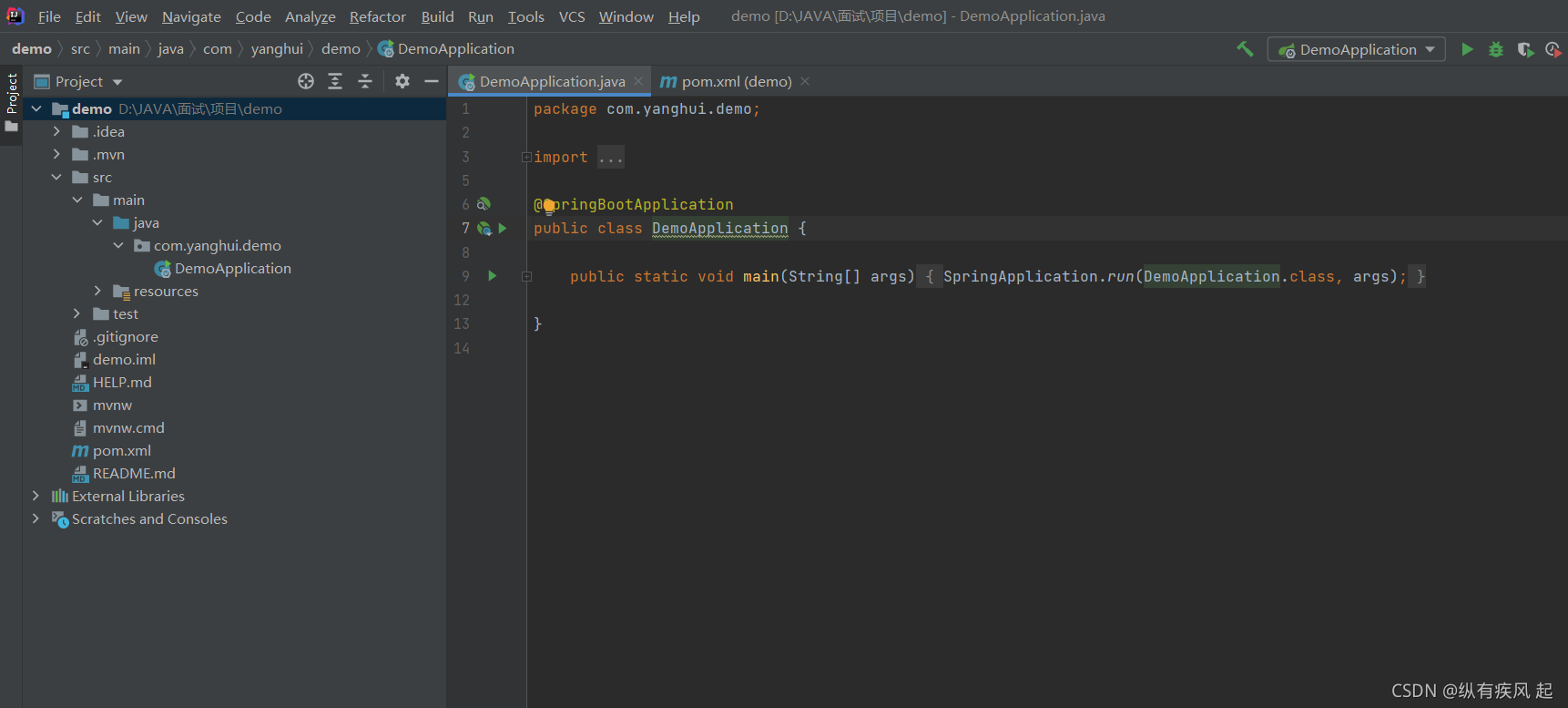Open the File menu
This screenshot has width=1568, height=708.
click(49, 16)
